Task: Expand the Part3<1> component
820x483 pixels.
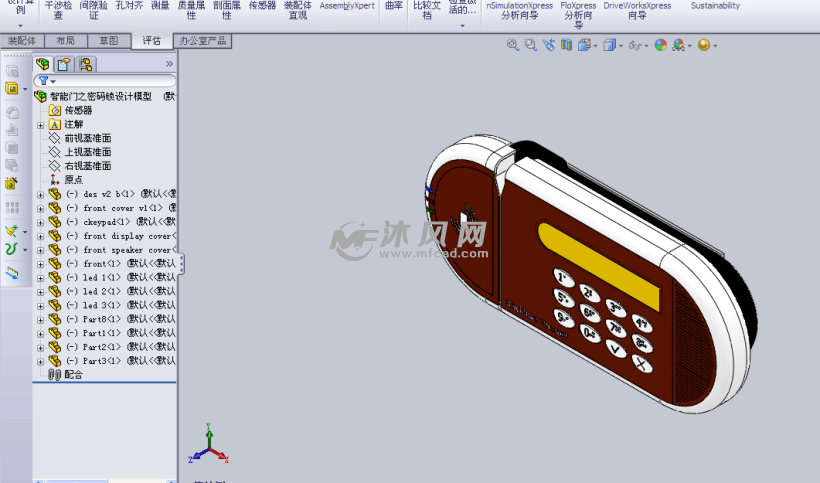Action: 40,361
